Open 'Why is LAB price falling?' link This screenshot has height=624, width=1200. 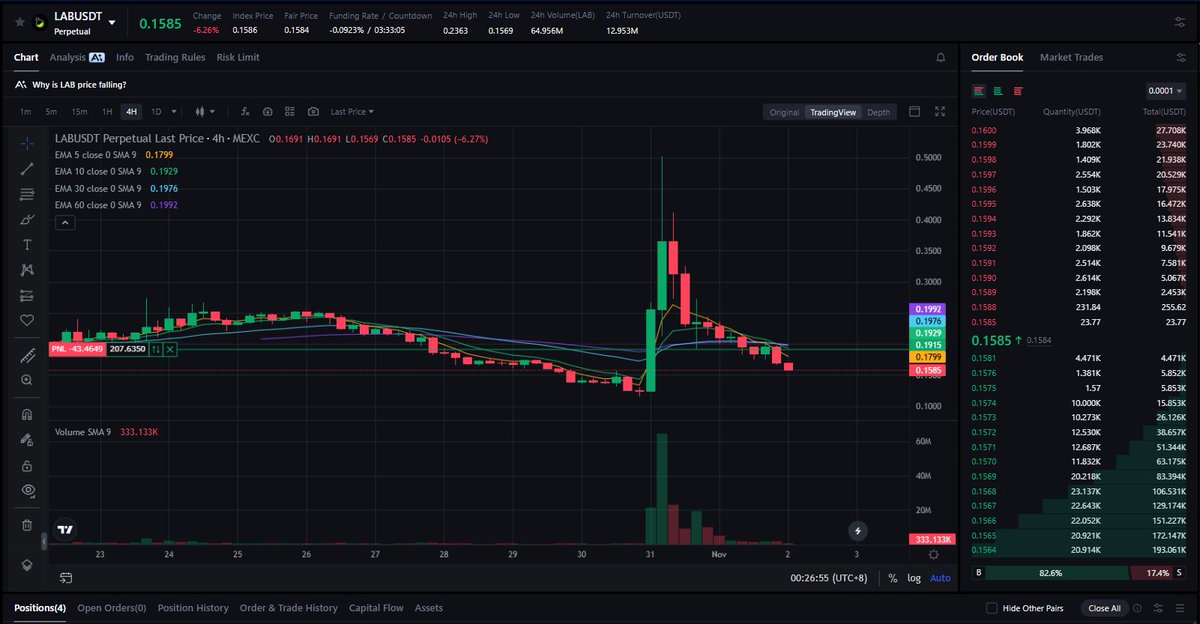(79, 85)
